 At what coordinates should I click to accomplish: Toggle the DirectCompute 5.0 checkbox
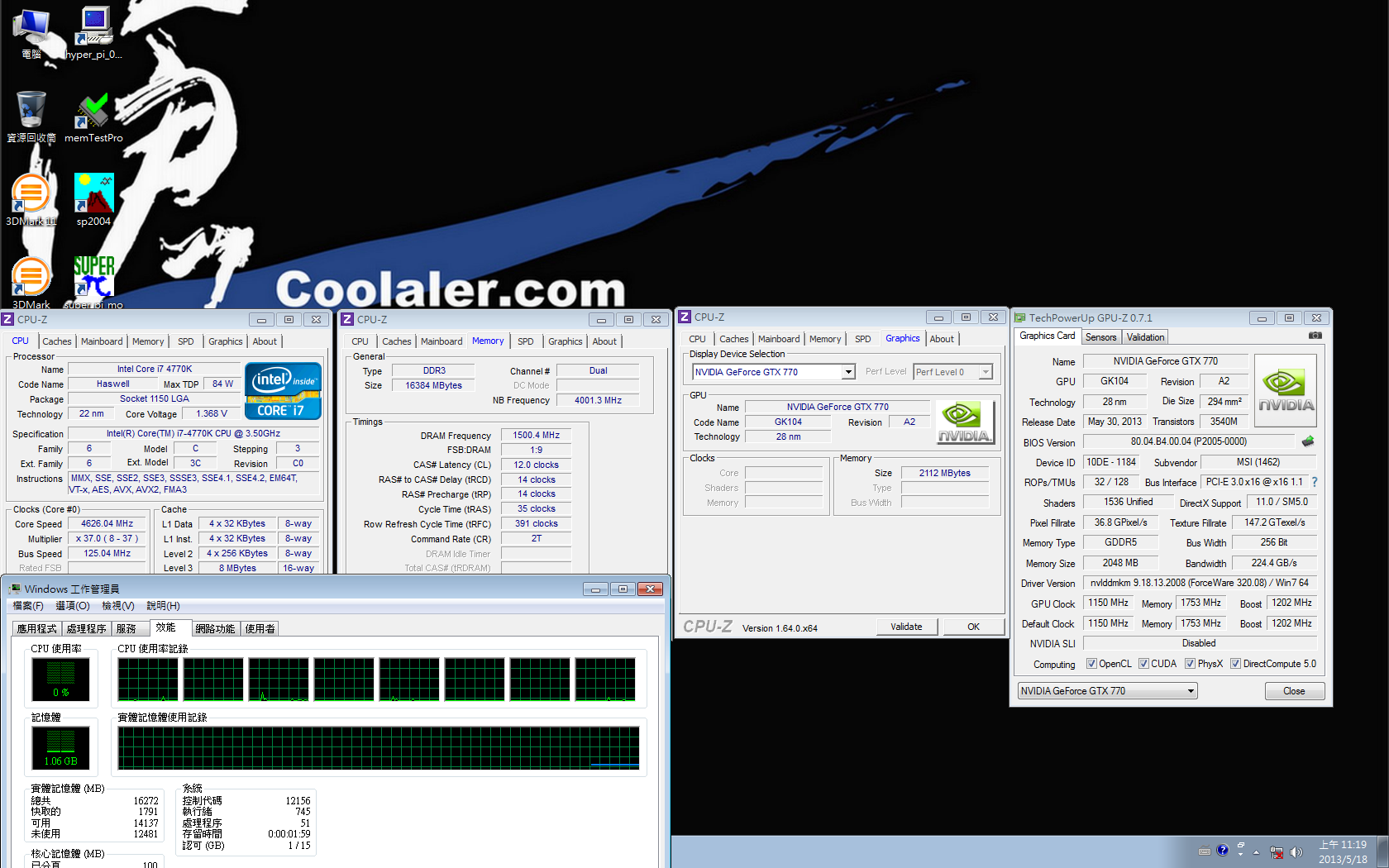click(x=1235, y=664)
